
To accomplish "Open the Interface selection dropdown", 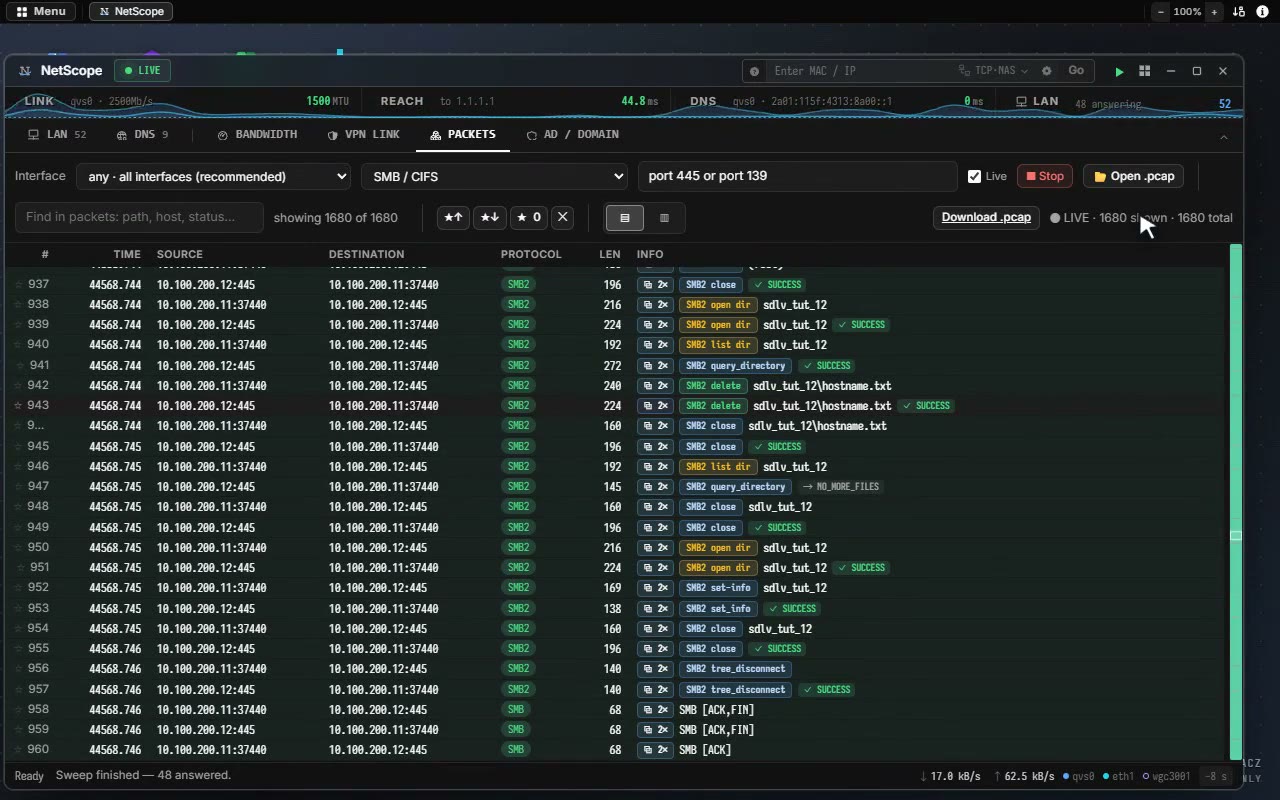I will [213, 176].
